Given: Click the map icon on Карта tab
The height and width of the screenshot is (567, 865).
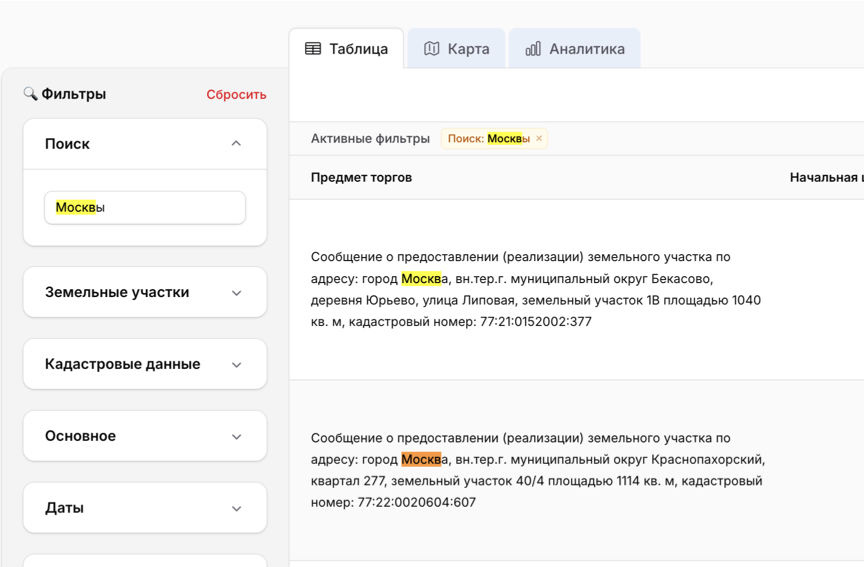Looking at the screenshot, I should pyautogui.click(x=432, y=49).
